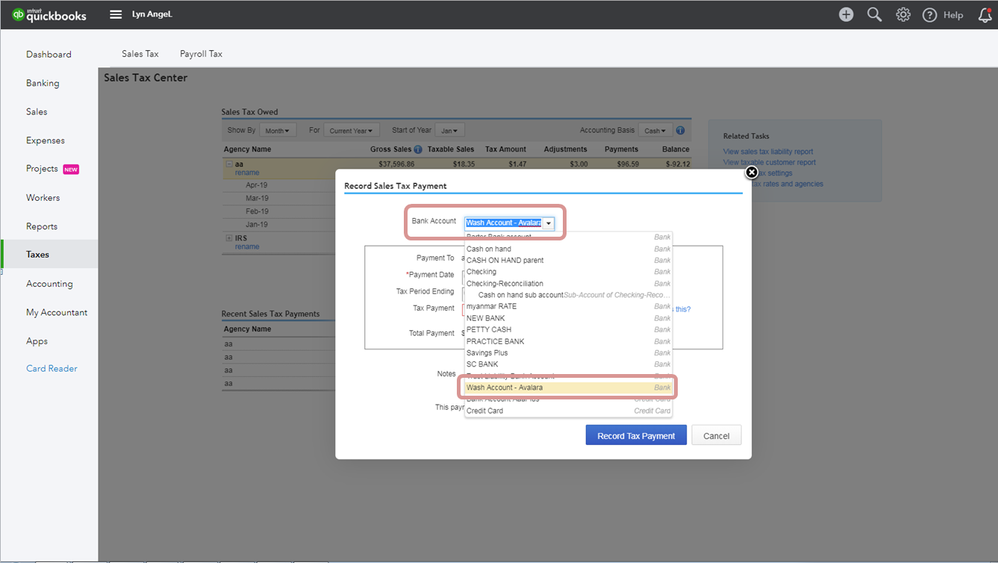
Task: Choose Wash Account - Avalara option
Action: pos(568,387)
